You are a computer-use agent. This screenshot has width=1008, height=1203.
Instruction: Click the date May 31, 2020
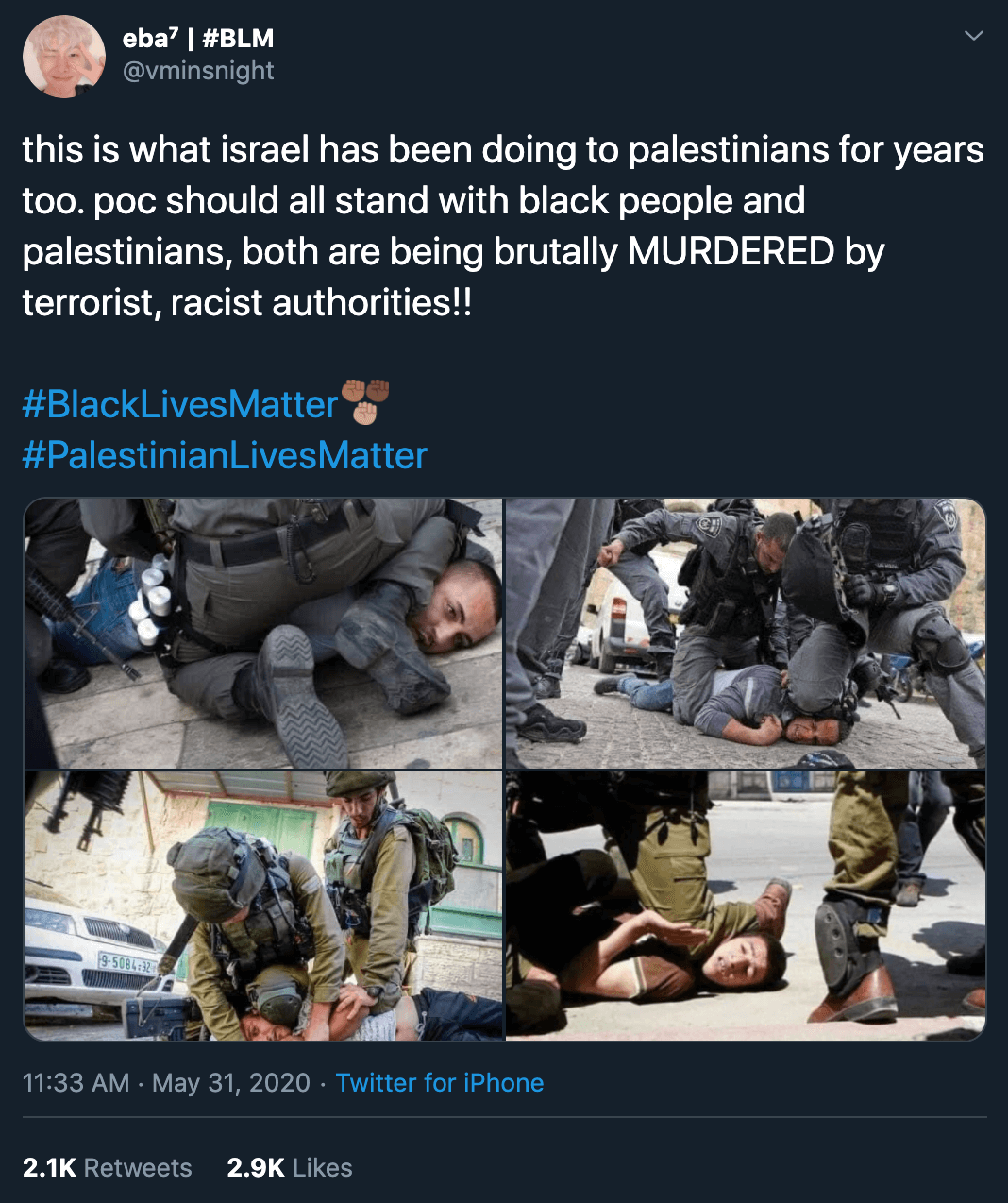pyautogui.click(x=231, y=1082)
